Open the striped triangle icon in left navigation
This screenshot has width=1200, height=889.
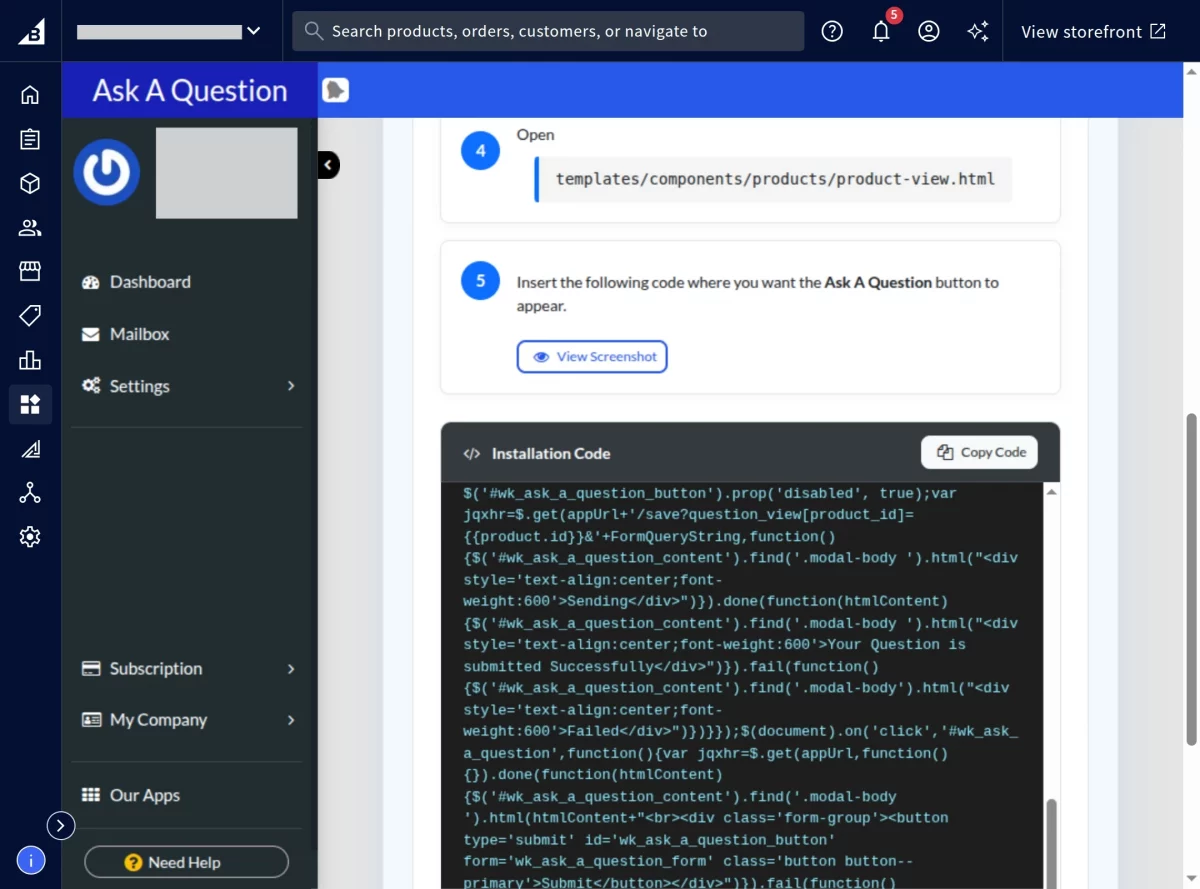tap(30, 449)
